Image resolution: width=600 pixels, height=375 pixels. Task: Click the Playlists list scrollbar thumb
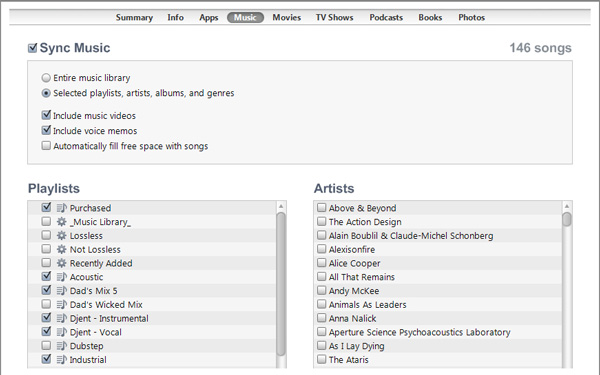(281, 284)
